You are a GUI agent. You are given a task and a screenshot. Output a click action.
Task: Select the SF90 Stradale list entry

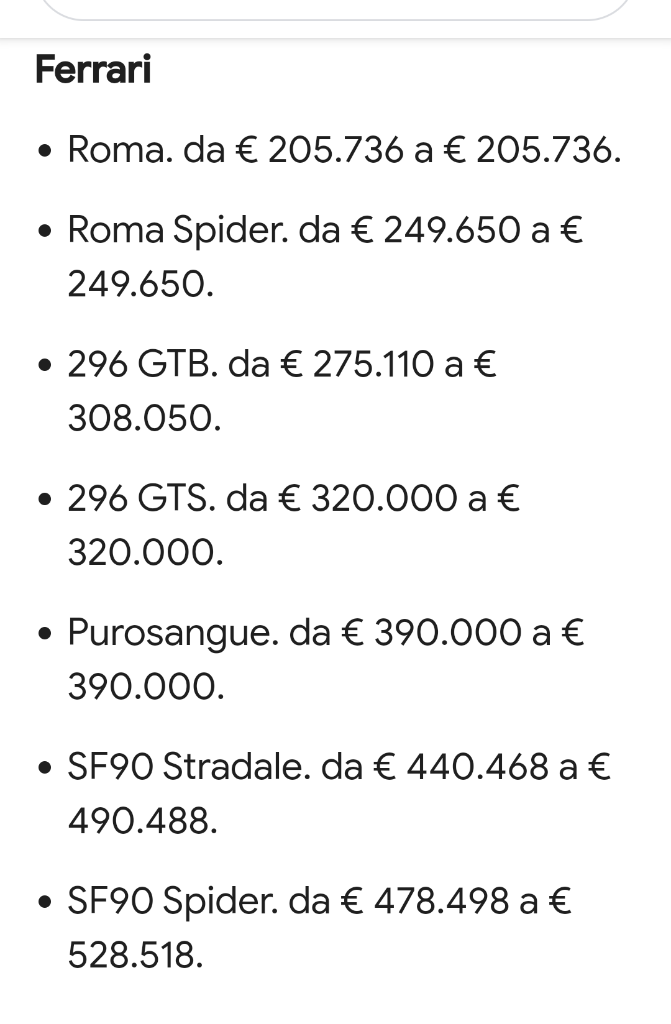339,793
